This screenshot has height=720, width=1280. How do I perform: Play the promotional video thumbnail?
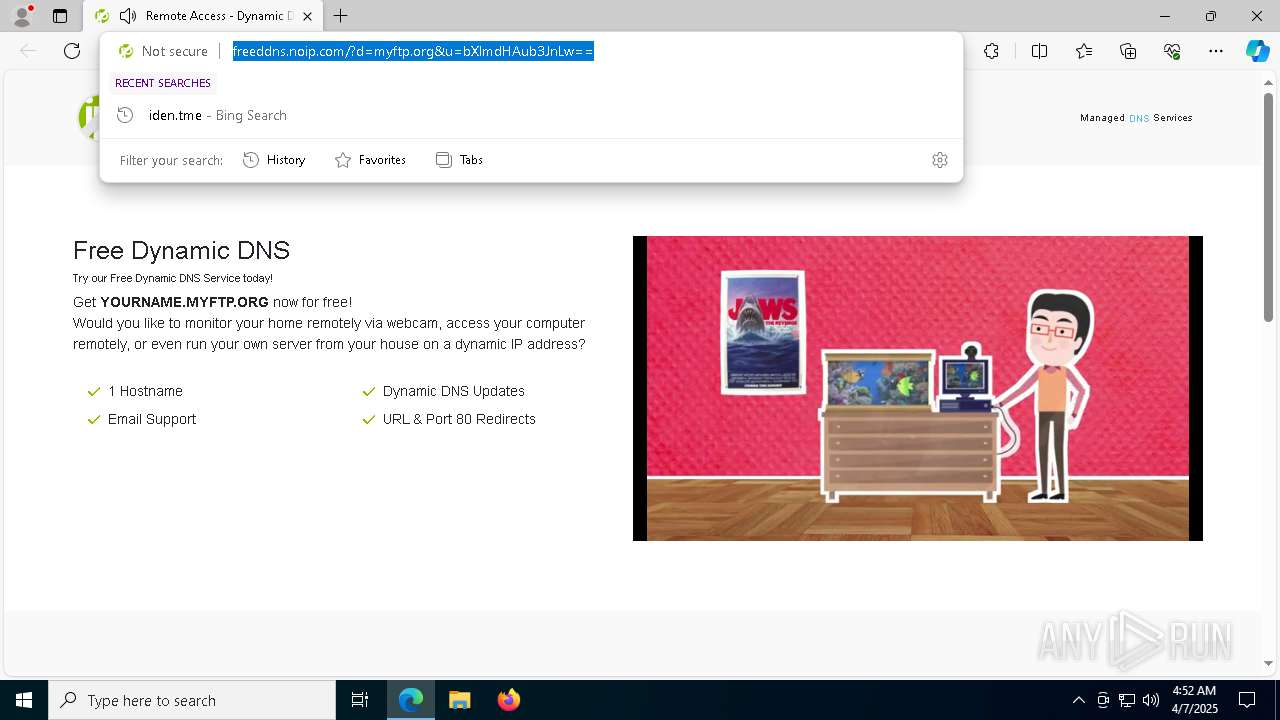coord(917,388)
